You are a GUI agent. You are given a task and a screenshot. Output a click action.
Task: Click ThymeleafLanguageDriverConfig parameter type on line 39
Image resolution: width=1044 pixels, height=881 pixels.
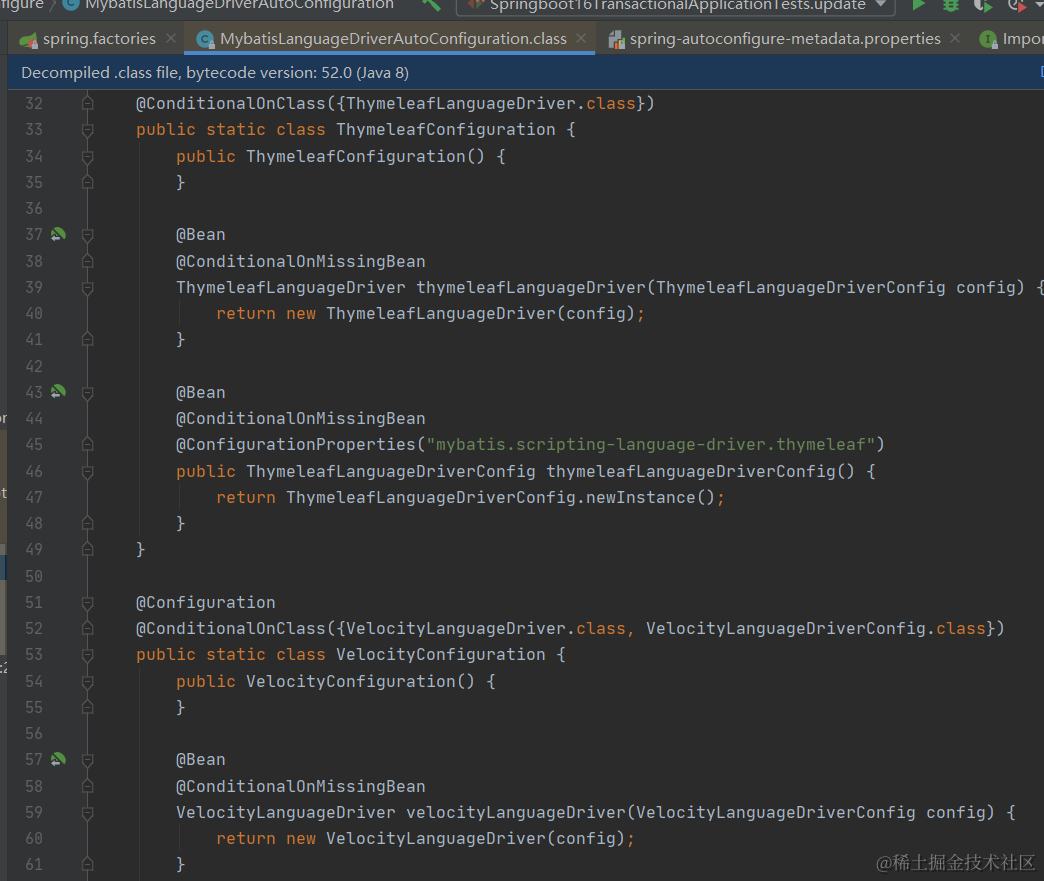pos(800,287)
